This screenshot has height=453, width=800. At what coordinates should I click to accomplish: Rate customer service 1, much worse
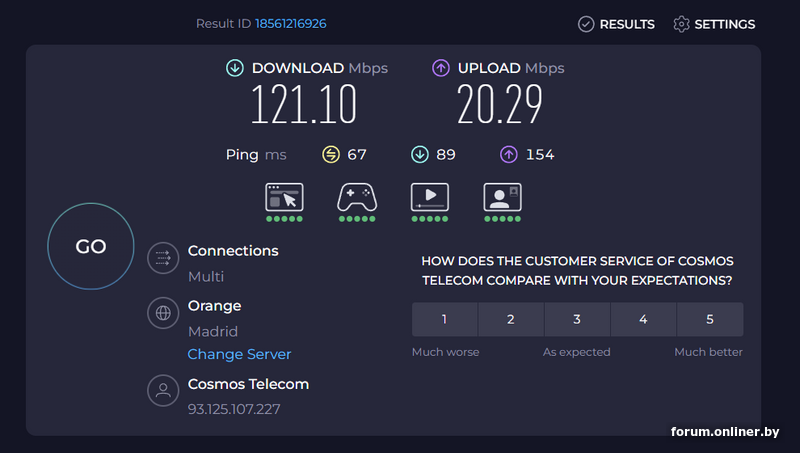[x=445, y=320]
